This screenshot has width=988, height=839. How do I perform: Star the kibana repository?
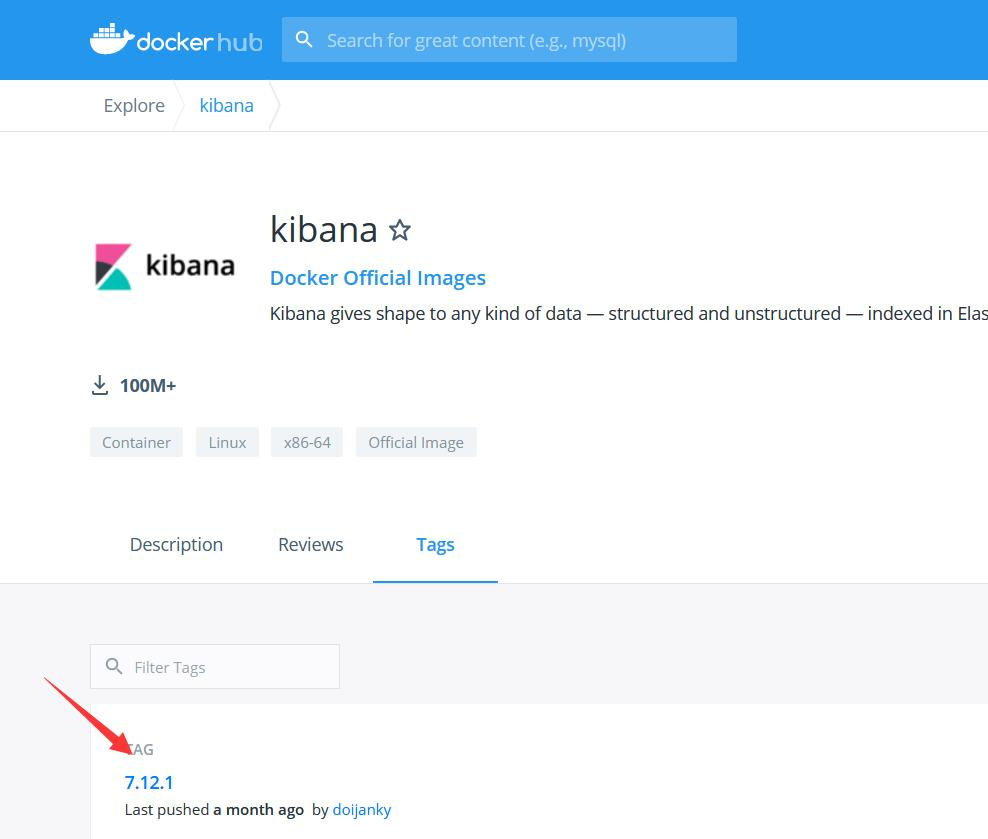click(x=399, y=230)
